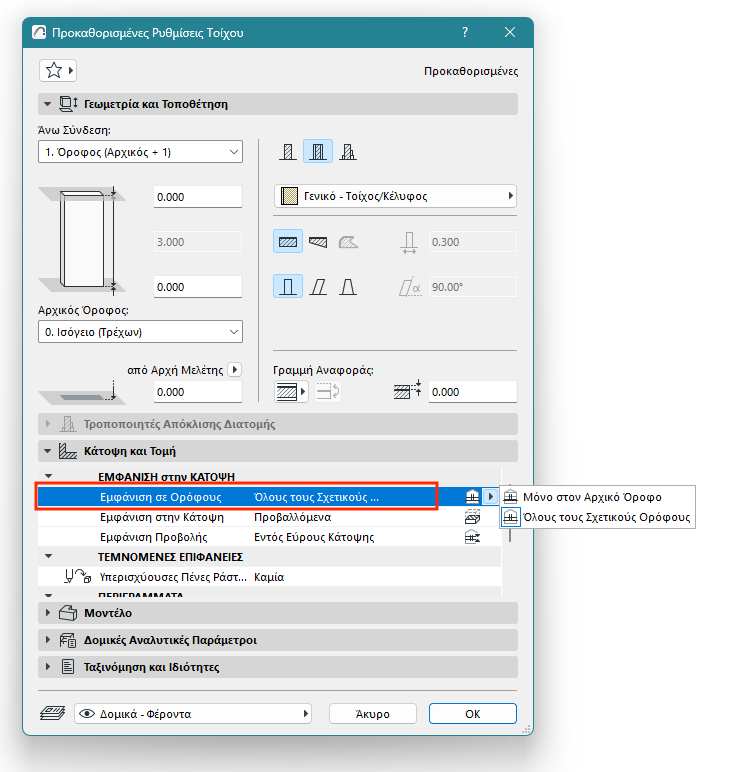Choose the polygon wall geometry icon
The height and width of the screenshot is (772, 747).
348,242
